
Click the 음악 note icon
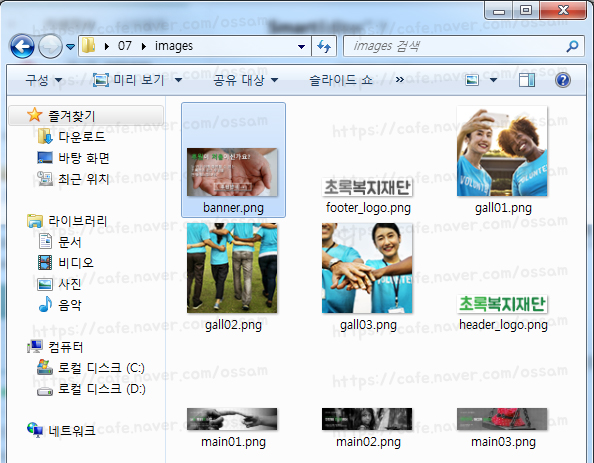45,304
